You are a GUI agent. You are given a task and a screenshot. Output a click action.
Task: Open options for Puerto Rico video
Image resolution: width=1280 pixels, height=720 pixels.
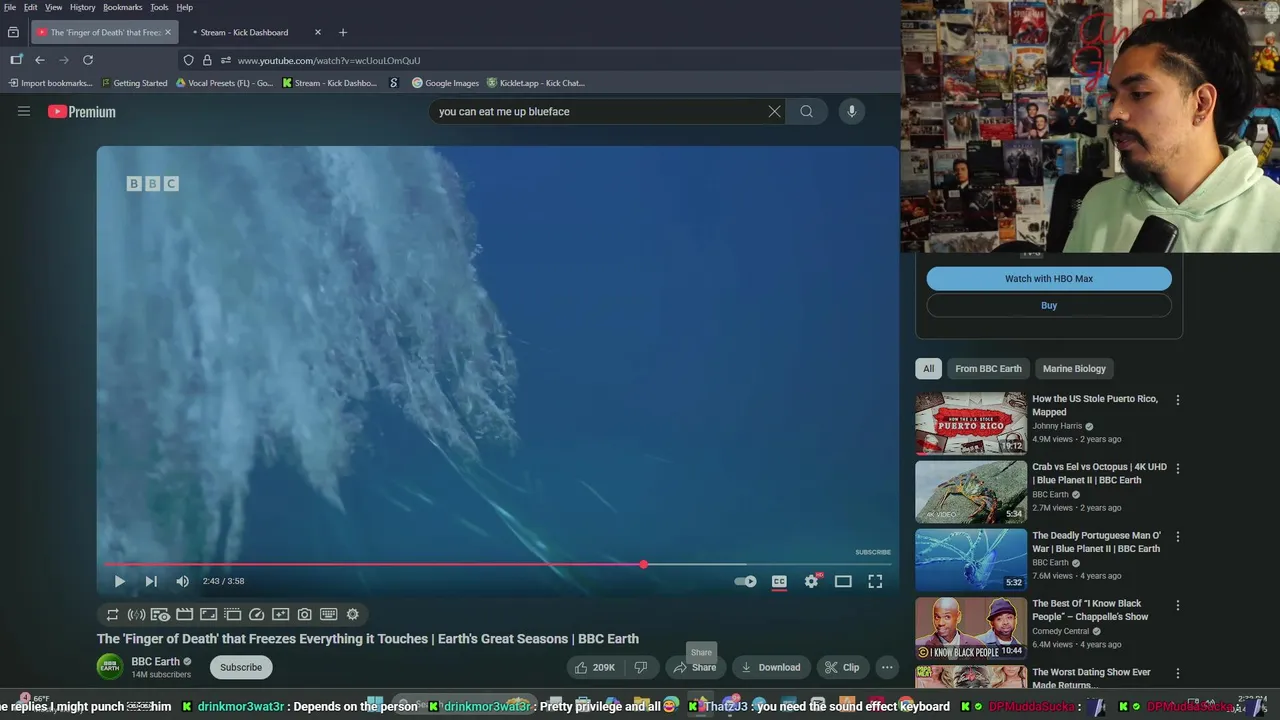tap(1177, 400)
